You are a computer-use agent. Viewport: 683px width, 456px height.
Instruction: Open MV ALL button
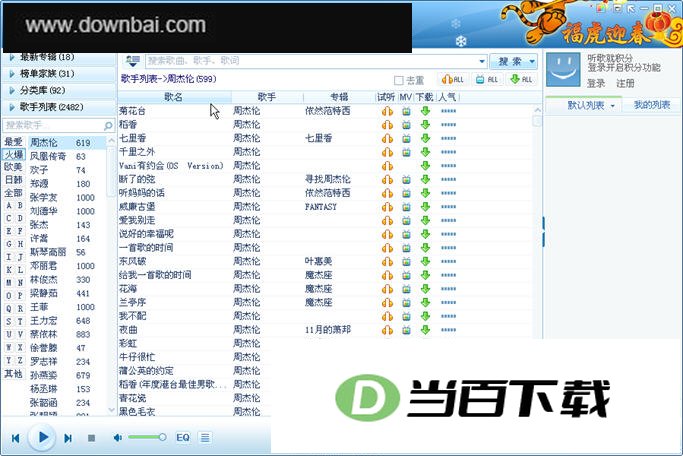tap(487, 79)
